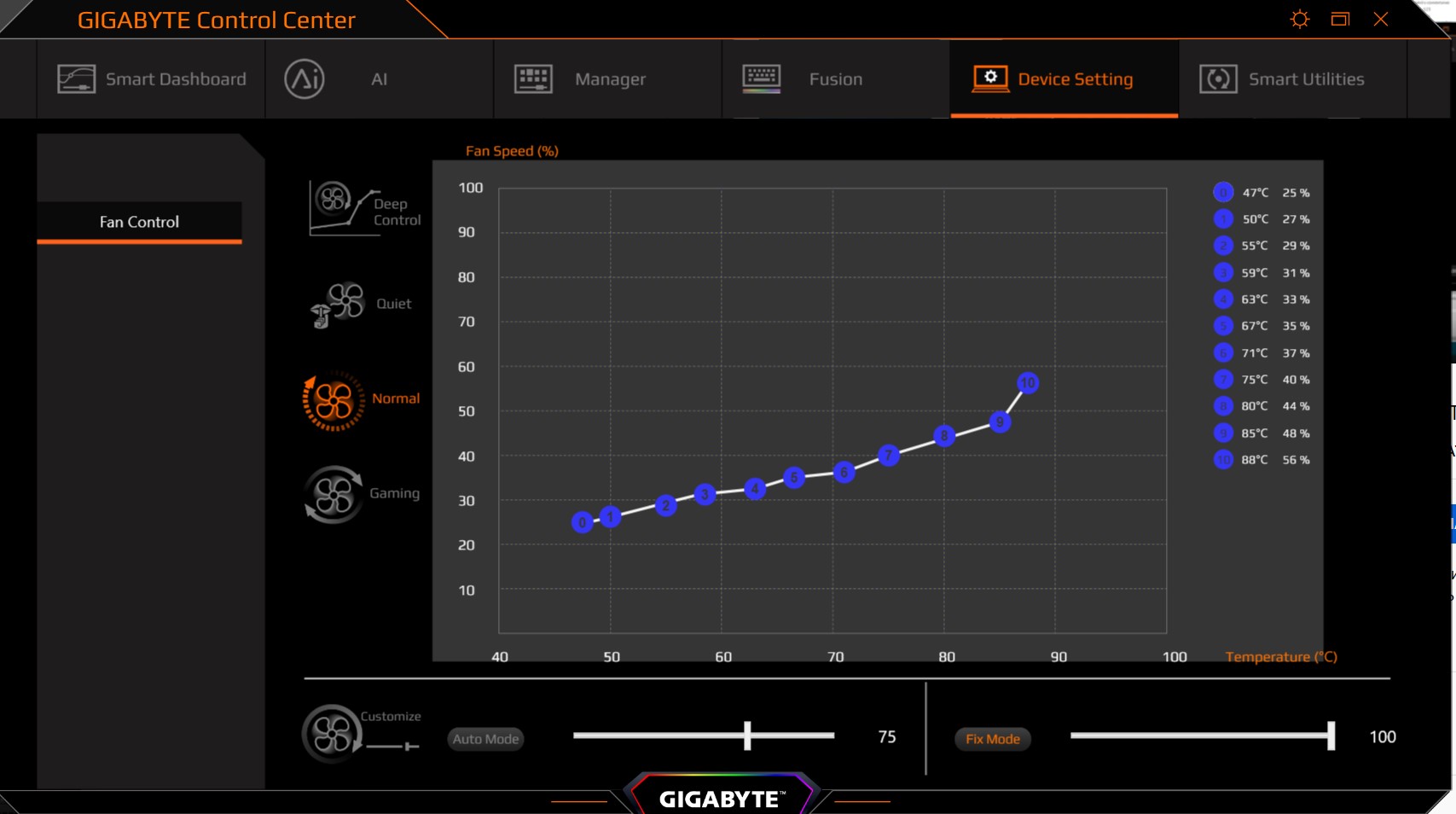Click legend marker 3 beside 59°C
Screen dimensions: 1456x814
click(1223, 272)
